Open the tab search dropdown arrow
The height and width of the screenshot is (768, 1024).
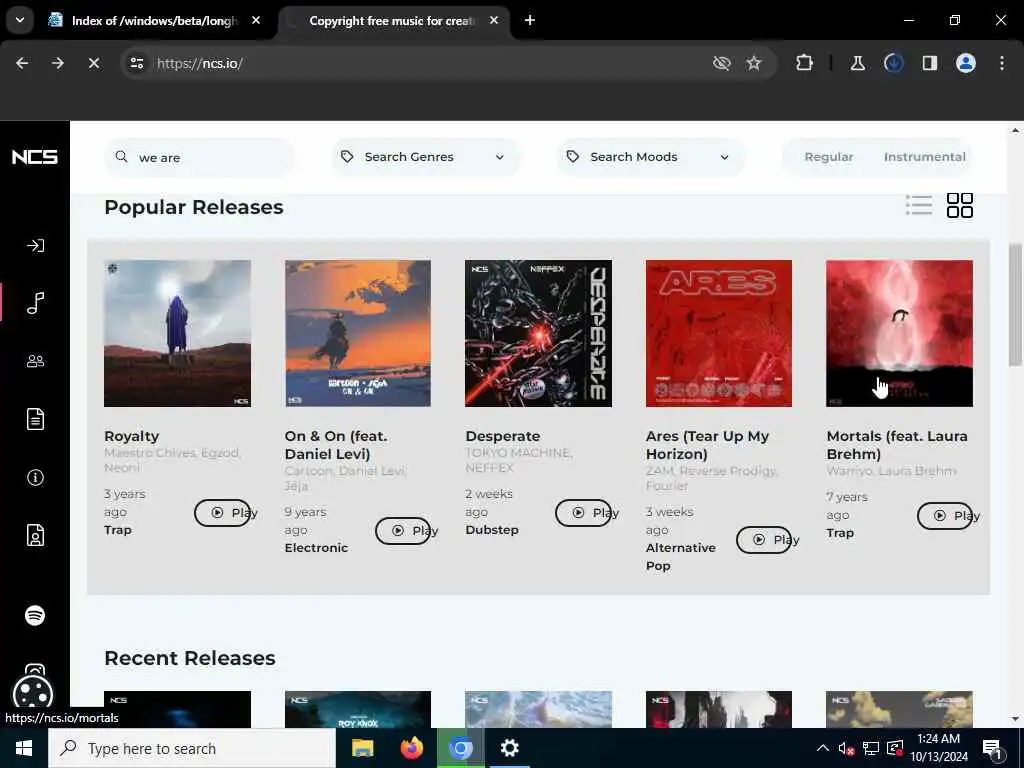[x=20, y=20]
